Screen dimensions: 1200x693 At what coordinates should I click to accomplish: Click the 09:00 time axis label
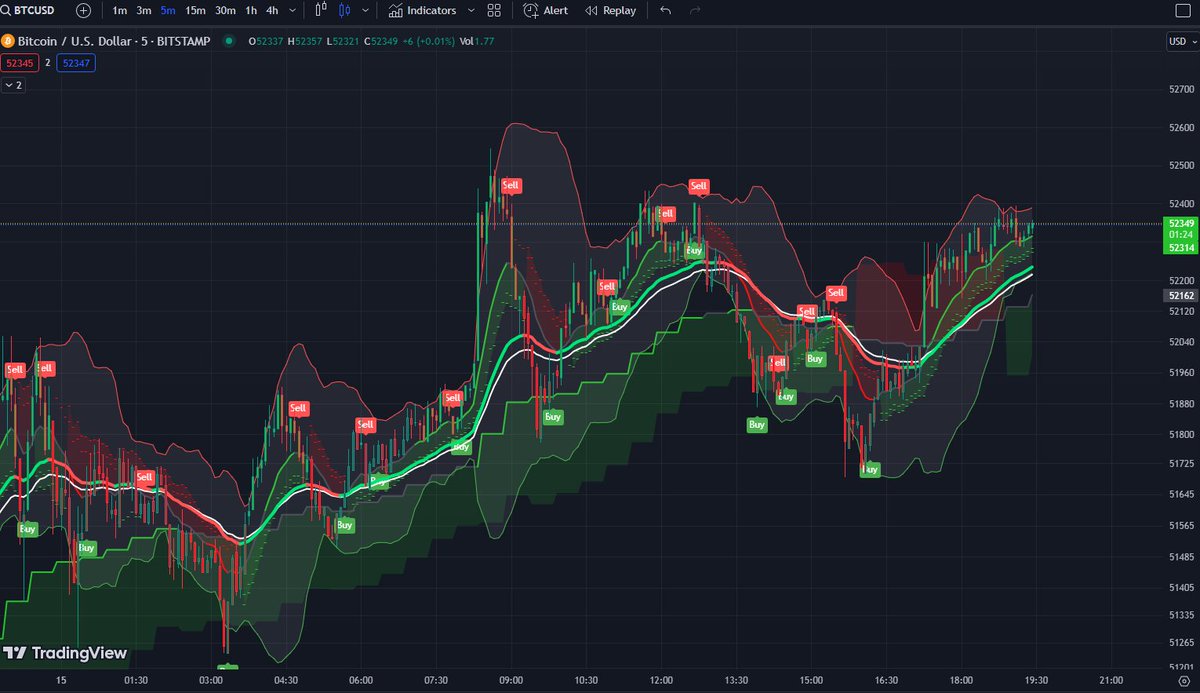coord(511,681)
